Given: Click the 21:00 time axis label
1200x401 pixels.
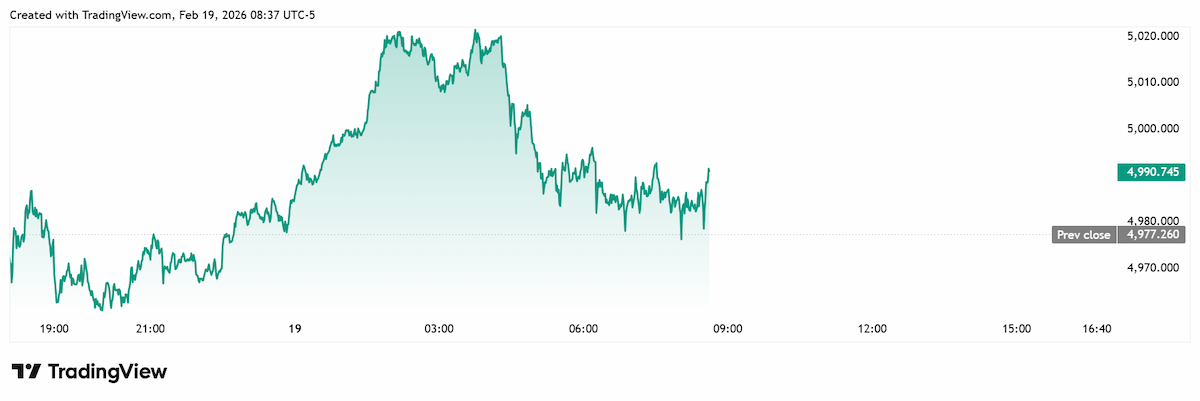Looking at the screenshot, I should (150, 328).
